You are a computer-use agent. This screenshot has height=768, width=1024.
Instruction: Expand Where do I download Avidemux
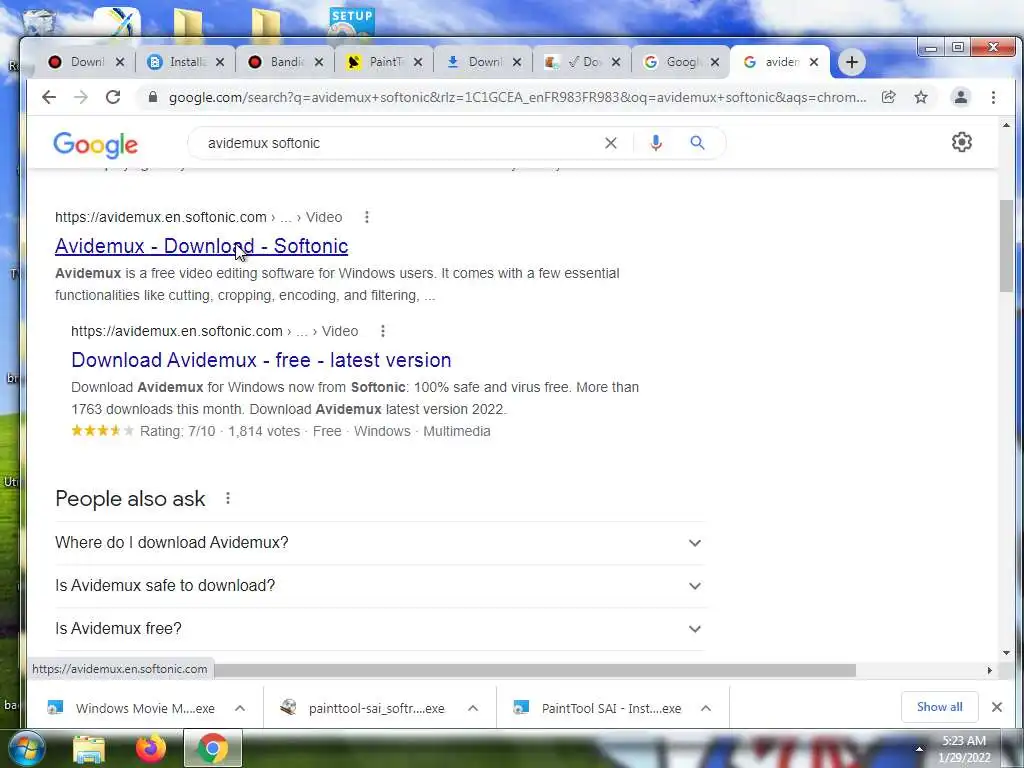379,543
